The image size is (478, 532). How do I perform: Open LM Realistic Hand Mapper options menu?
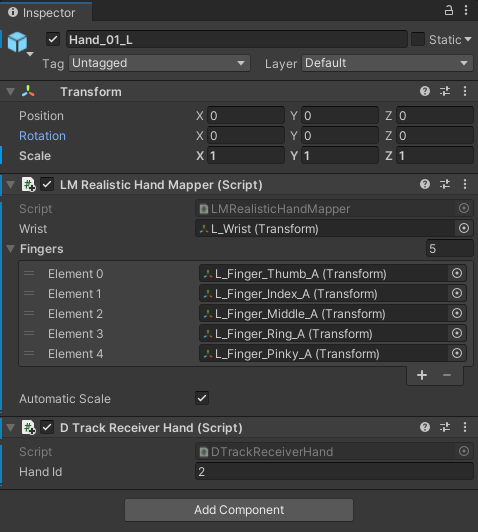click(x=465, y=184)
